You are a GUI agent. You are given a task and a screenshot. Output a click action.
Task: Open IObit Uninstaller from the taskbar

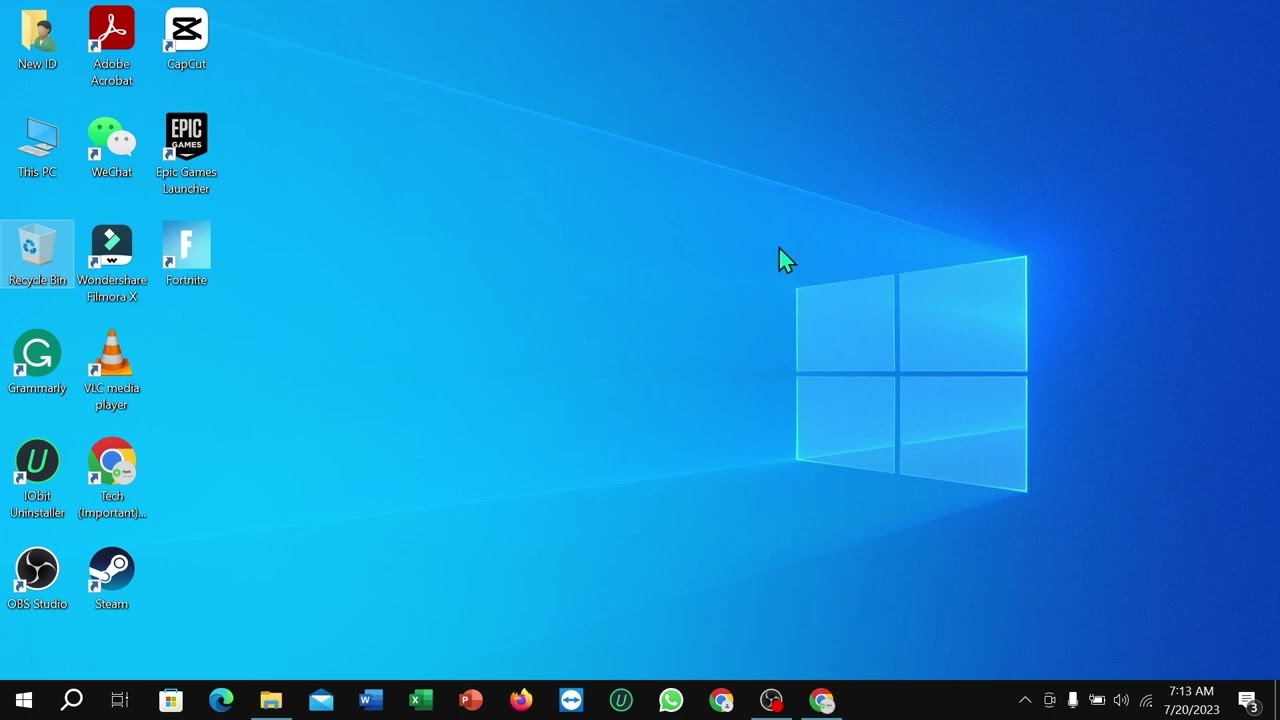click(x=621, y=700)
